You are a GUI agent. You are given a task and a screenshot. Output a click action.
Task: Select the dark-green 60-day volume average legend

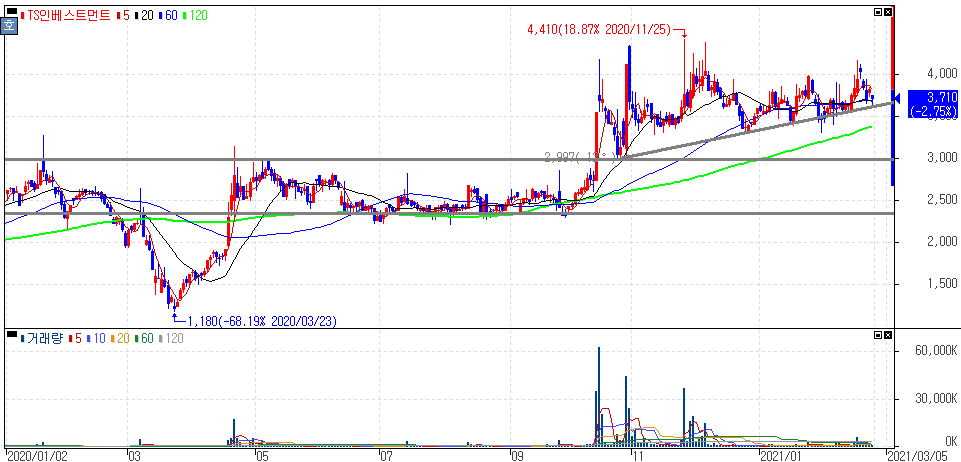point(144,338)
